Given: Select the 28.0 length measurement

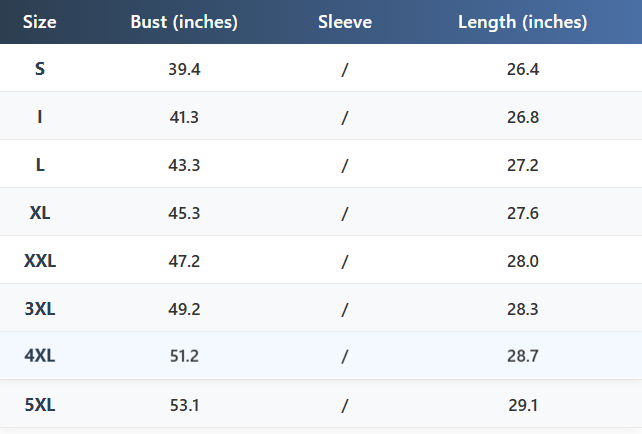Looking at the screenshot, I should [522, 261].
